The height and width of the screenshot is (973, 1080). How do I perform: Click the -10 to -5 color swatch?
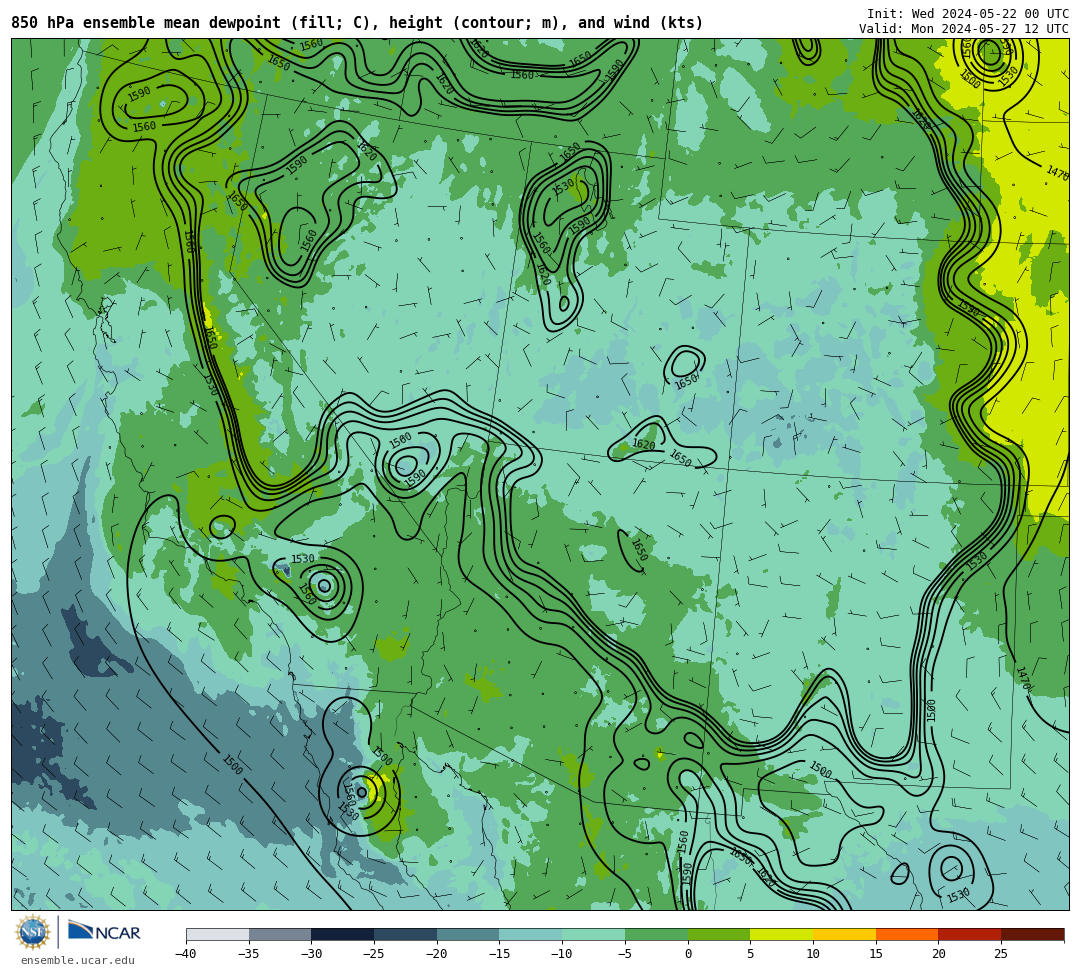point(594,934)
